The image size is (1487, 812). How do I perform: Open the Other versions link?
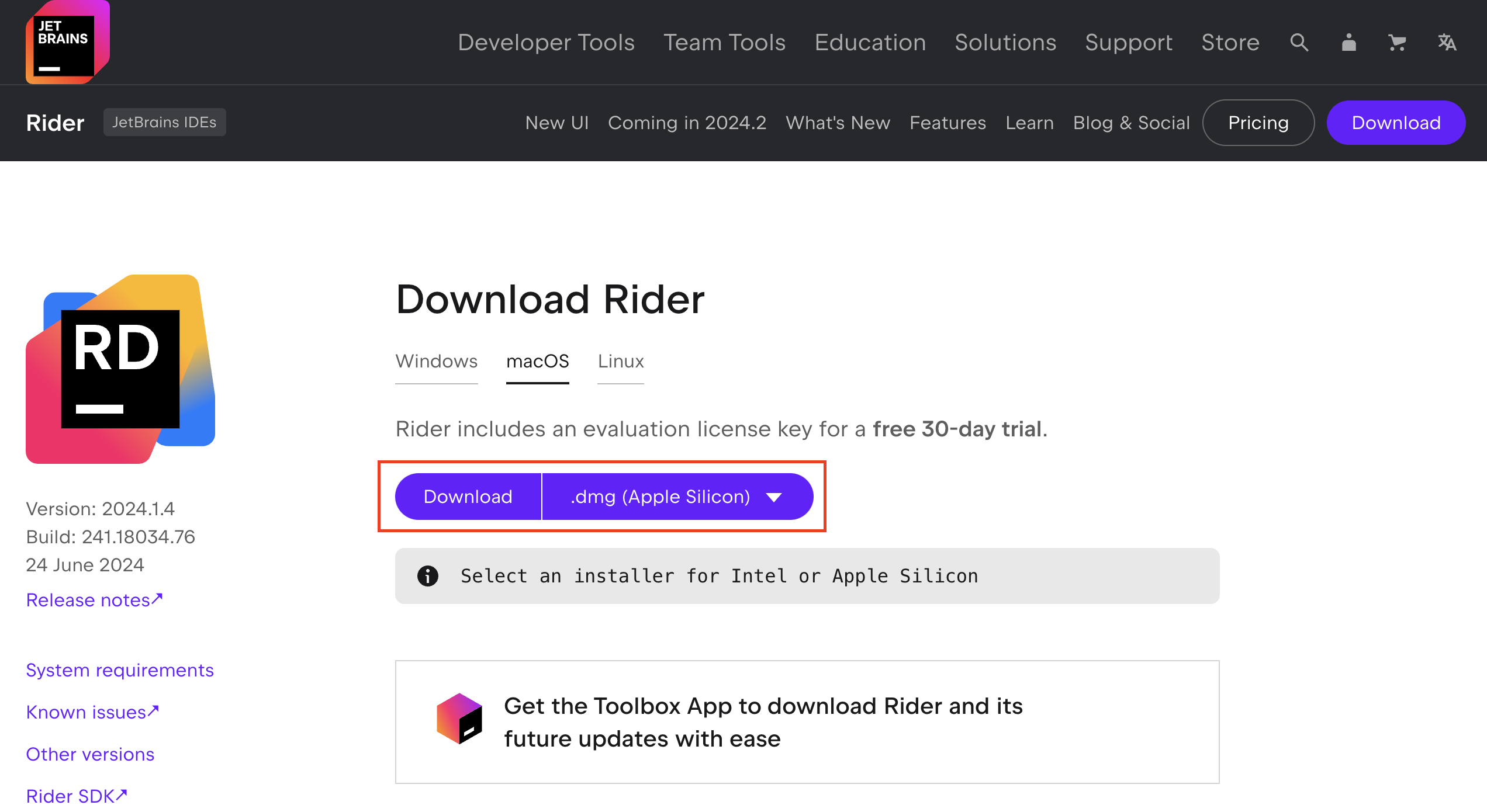click(90, 754)
